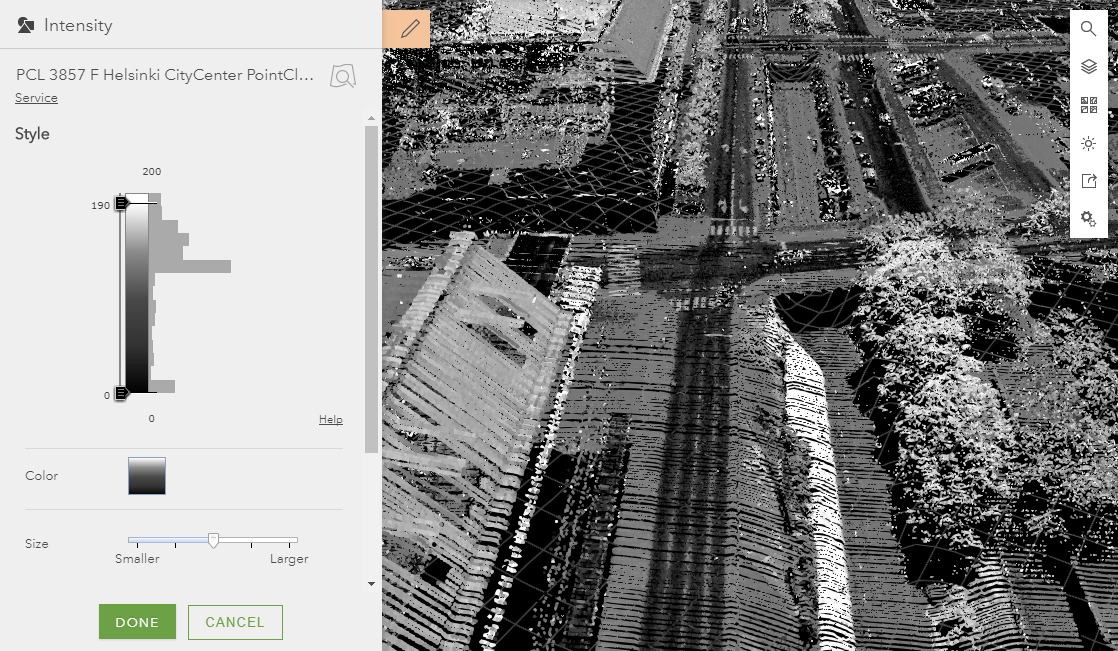Click the upper histogram handle at 190
Viewport: 1118px width, 651px height.
point(122,203)
